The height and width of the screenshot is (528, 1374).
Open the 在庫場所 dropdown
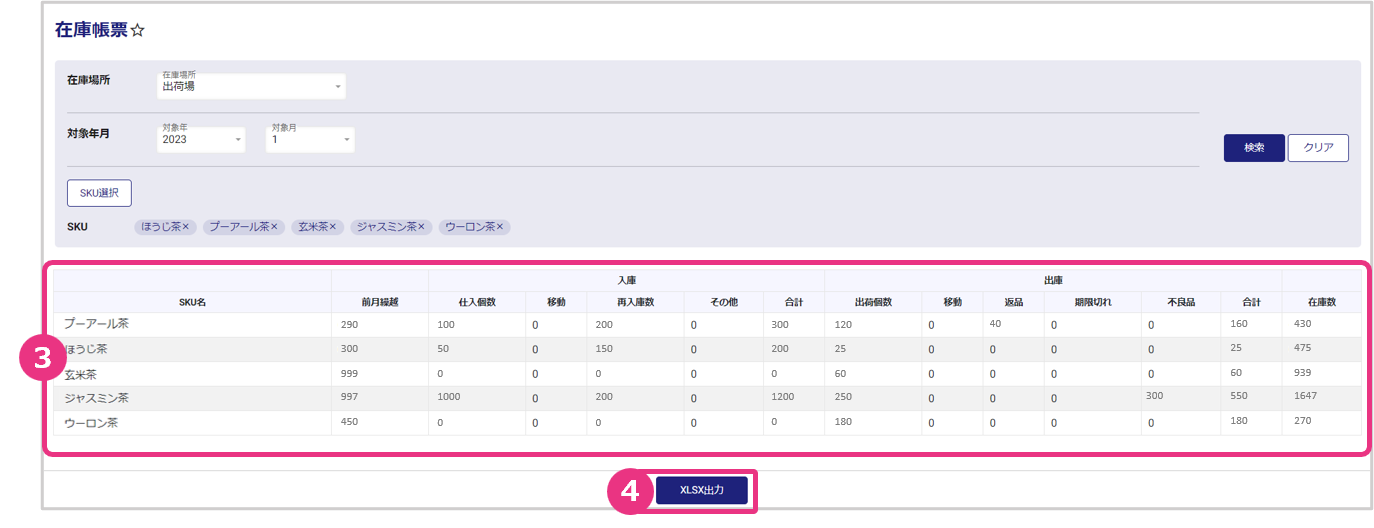pos(251,87)
